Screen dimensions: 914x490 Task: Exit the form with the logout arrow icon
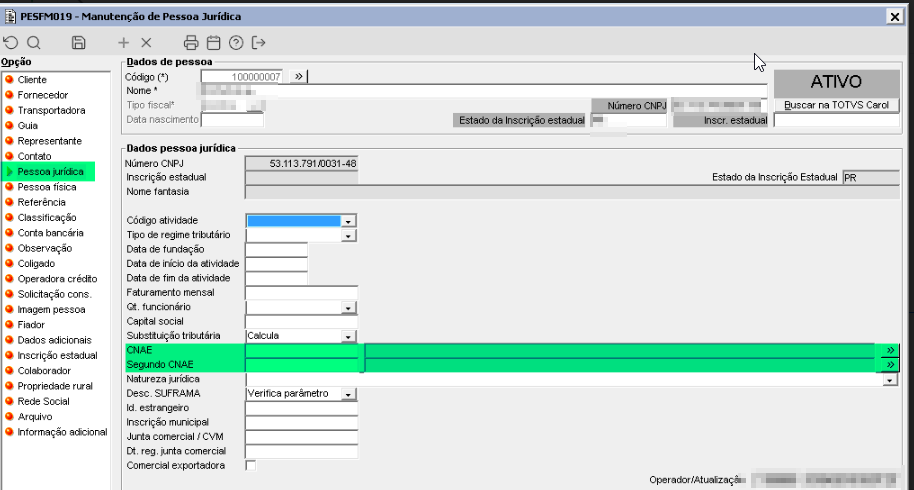pyautogui.click(x=259, y=43)
